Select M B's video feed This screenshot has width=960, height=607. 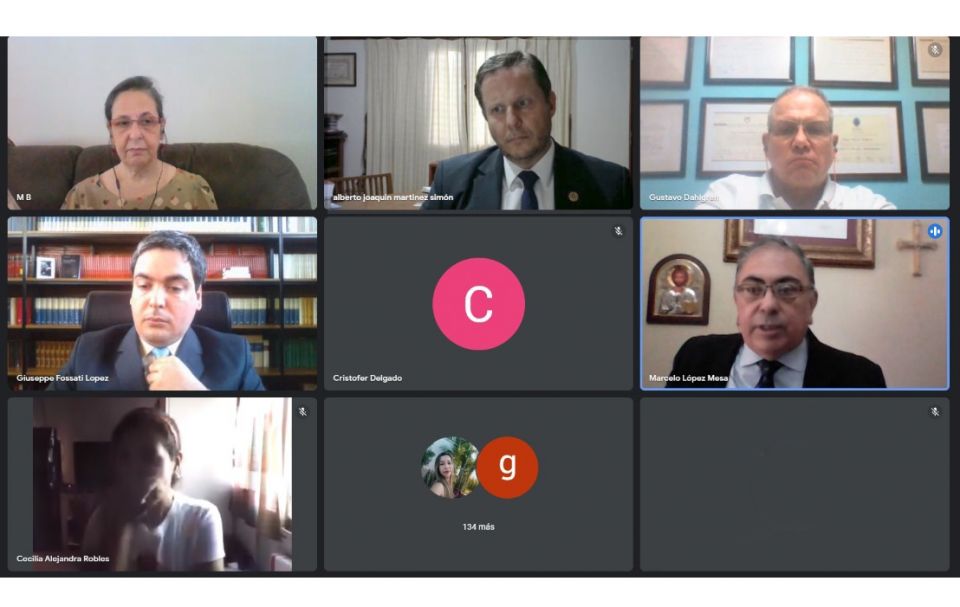coord(162,123)
